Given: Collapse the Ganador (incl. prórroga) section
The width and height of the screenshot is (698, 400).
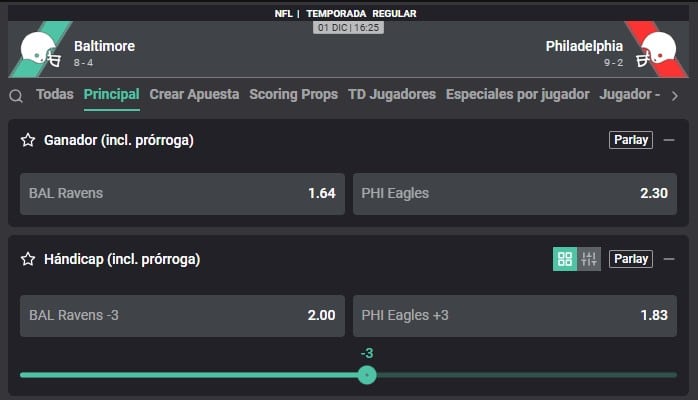Looking at the screenshot, I should pyautogui.click(x=669, y=140).
